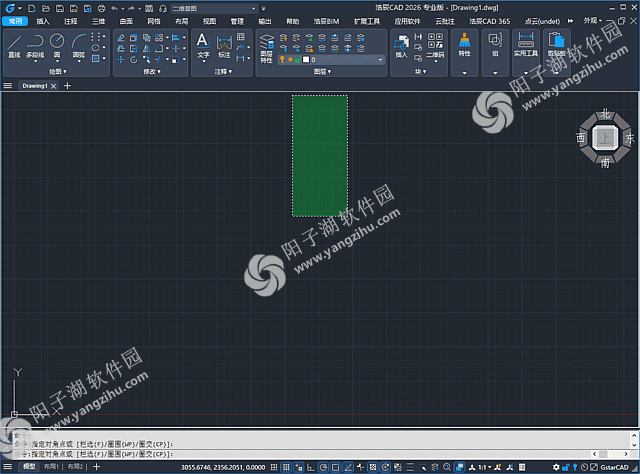Open the annotation scale 1:1 dropdown
Image resolution: width=640 pixels, height=474 pixels.
[484, 467]
